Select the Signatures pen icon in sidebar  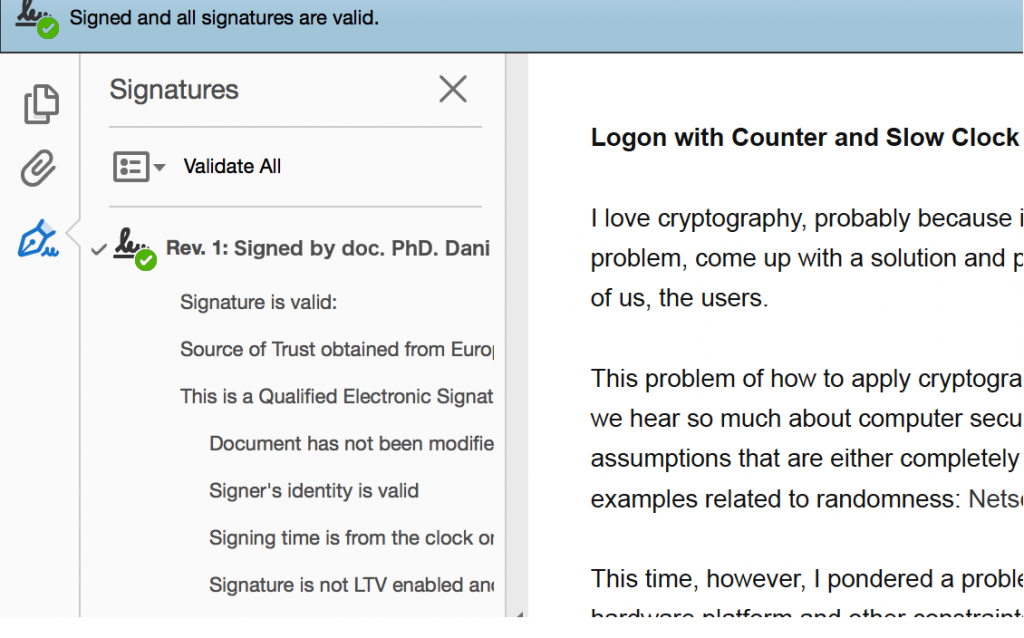click(40, 236)
